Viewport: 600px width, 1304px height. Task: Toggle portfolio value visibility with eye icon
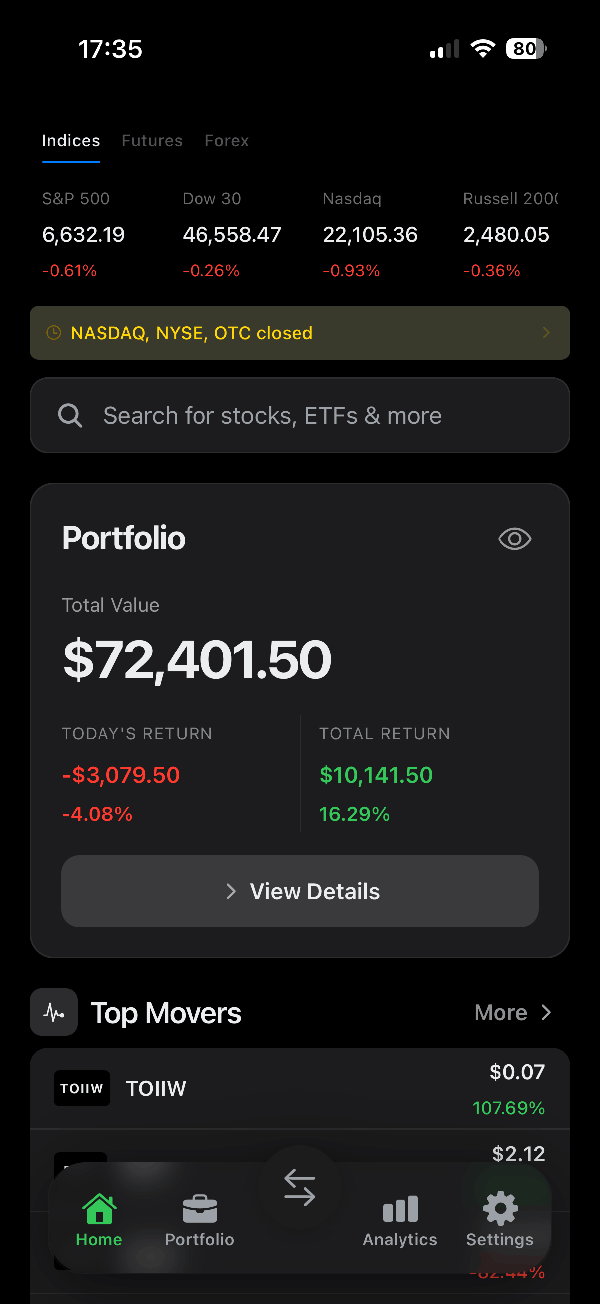coord(514,538)
